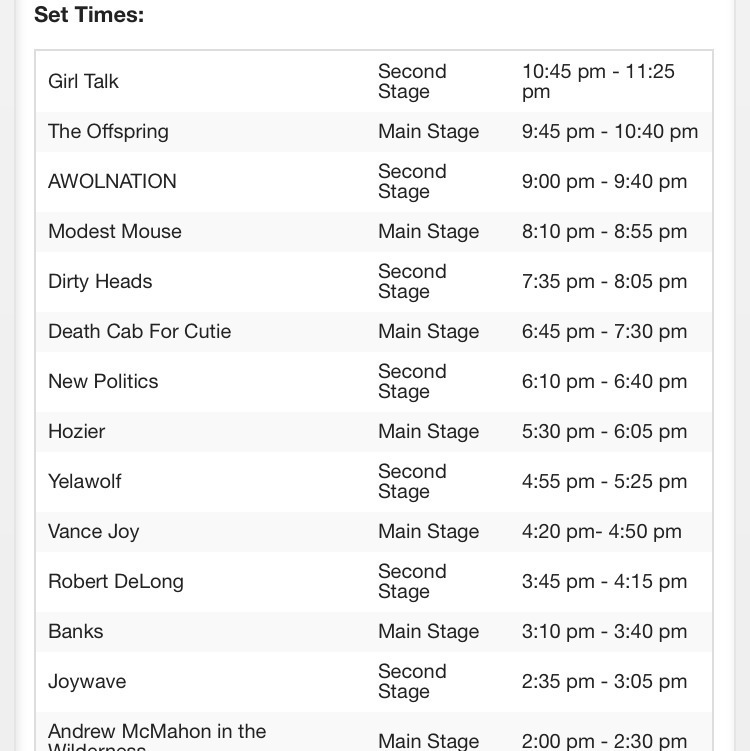Image resolution: width=750 pixels, height=751 pixels.
Task: Select AWOLNATION in the set list
Action: [x=112, y=182]
